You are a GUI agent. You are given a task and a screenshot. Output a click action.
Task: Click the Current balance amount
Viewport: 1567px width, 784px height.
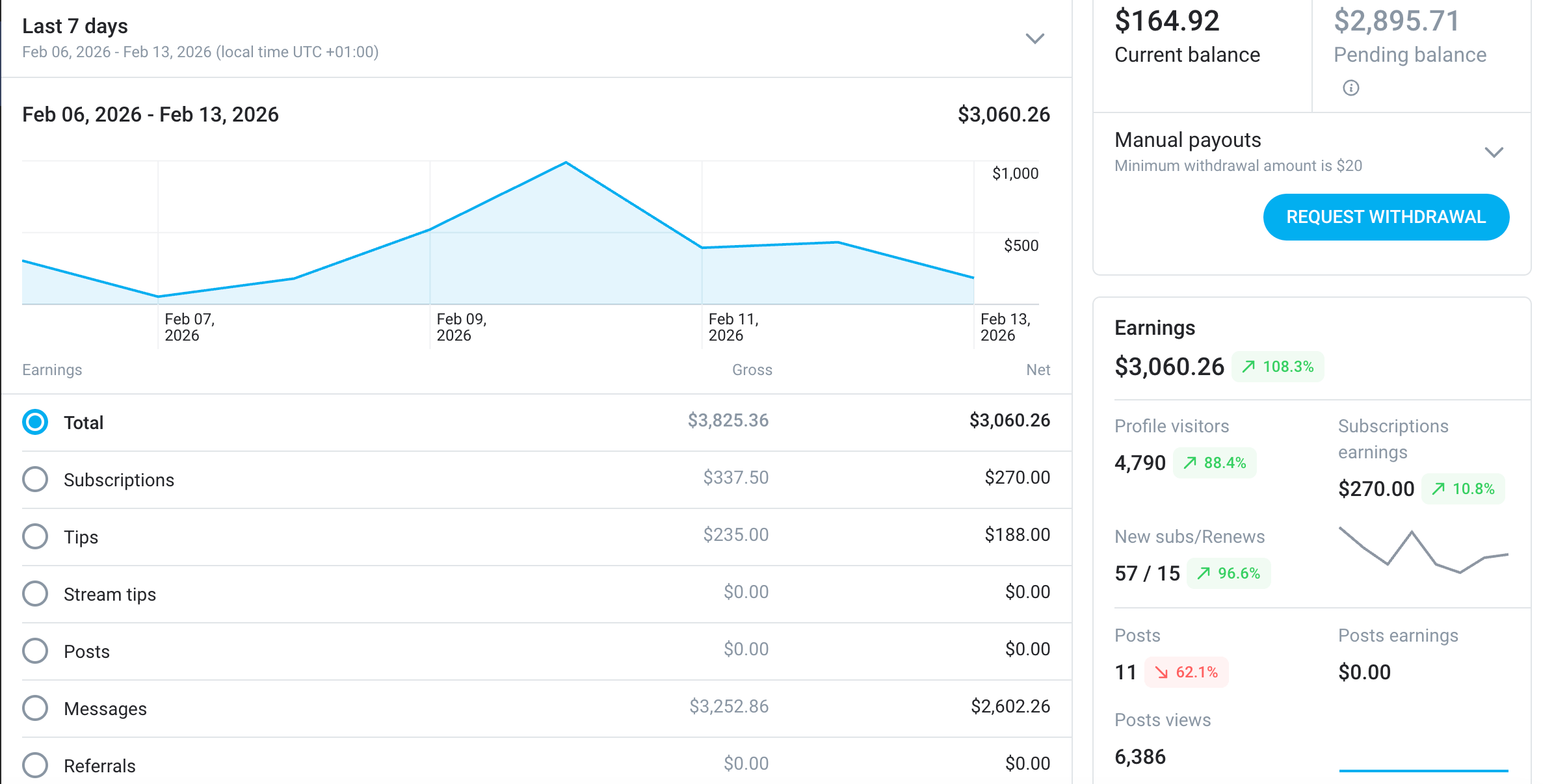pos(1166,21)
